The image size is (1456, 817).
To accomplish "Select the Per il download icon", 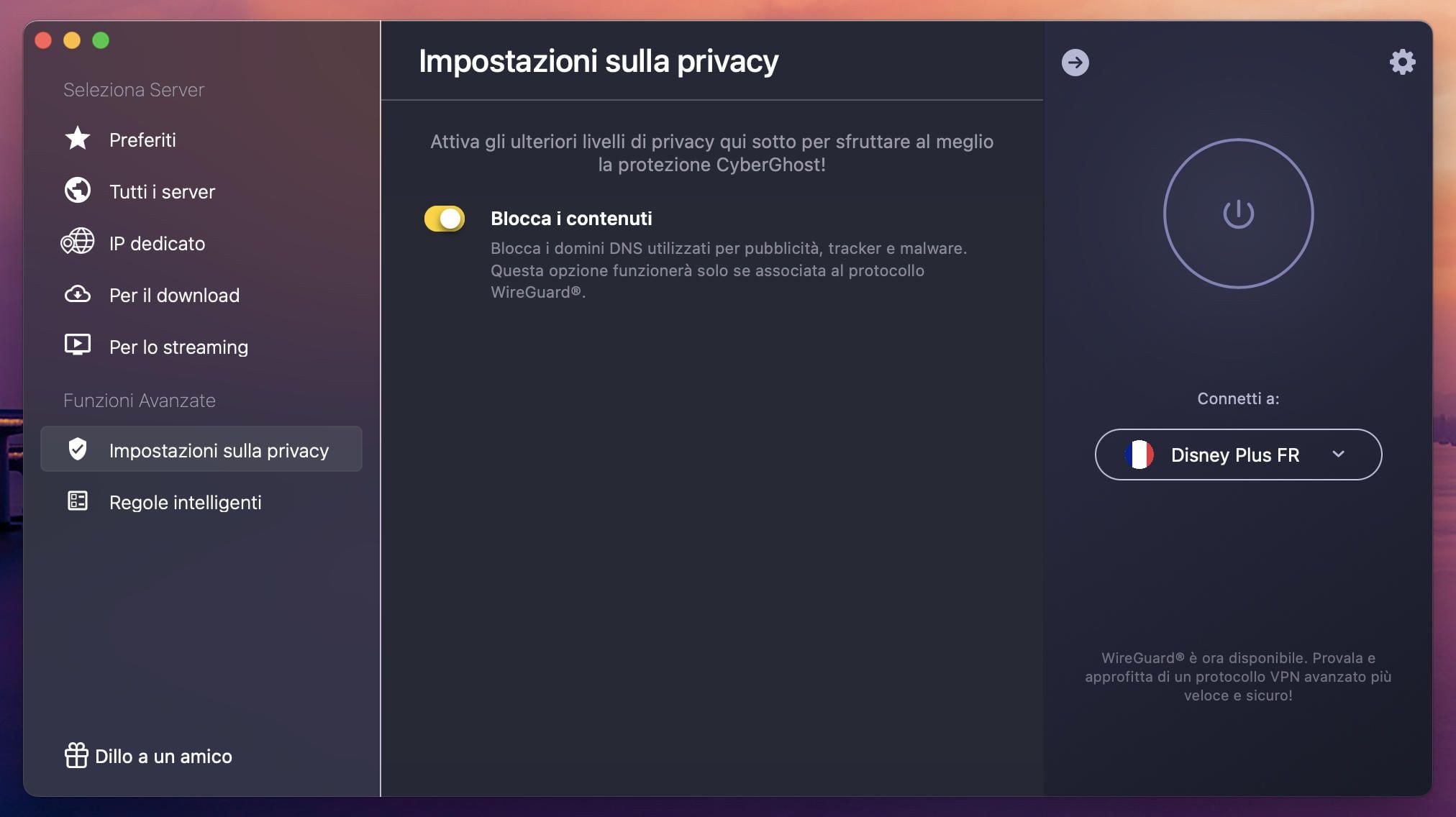I will coord(77,294).
